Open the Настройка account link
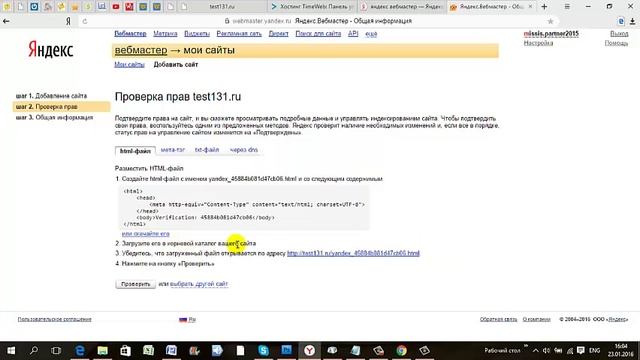This screenshot has height=360, width=640. (x=538, y=43)
